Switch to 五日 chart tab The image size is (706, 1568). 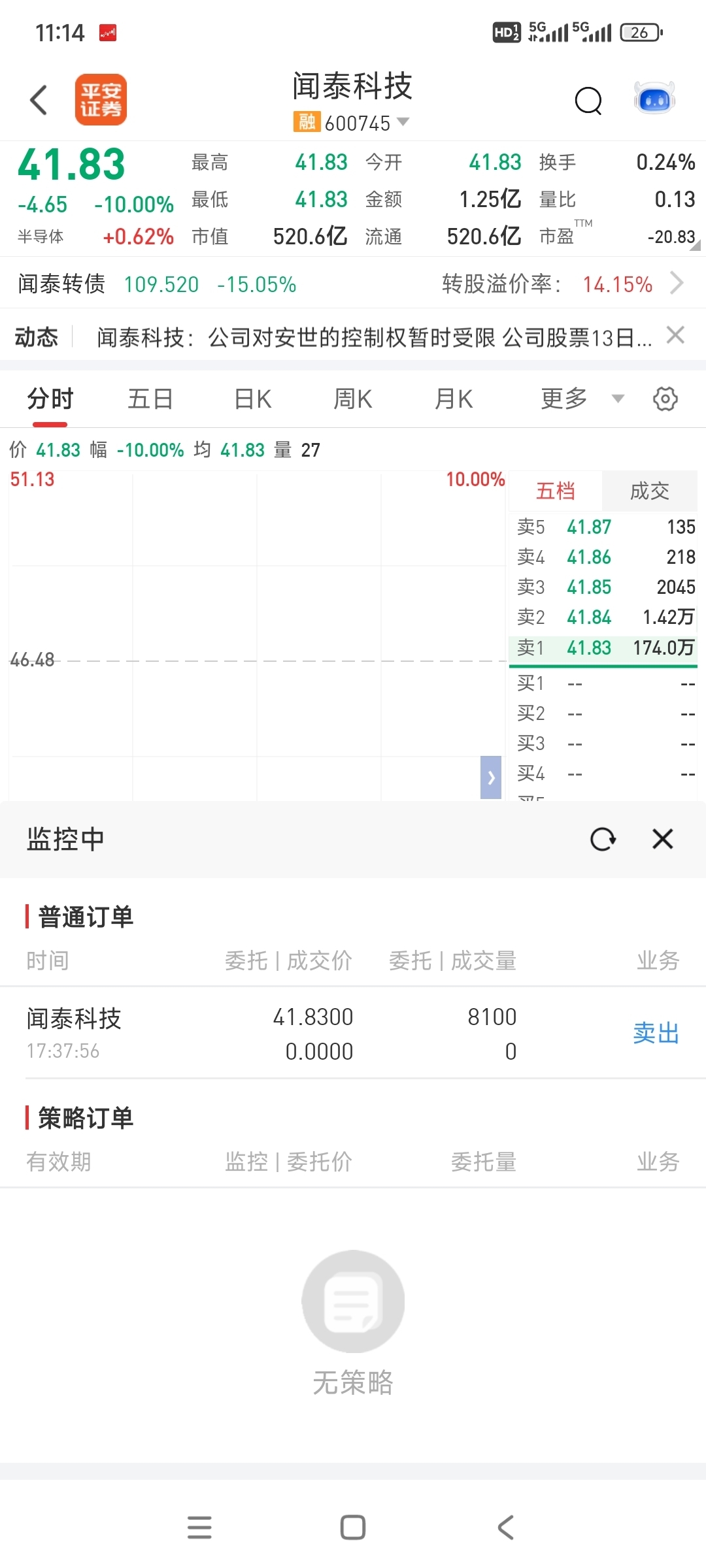[150, 399]
